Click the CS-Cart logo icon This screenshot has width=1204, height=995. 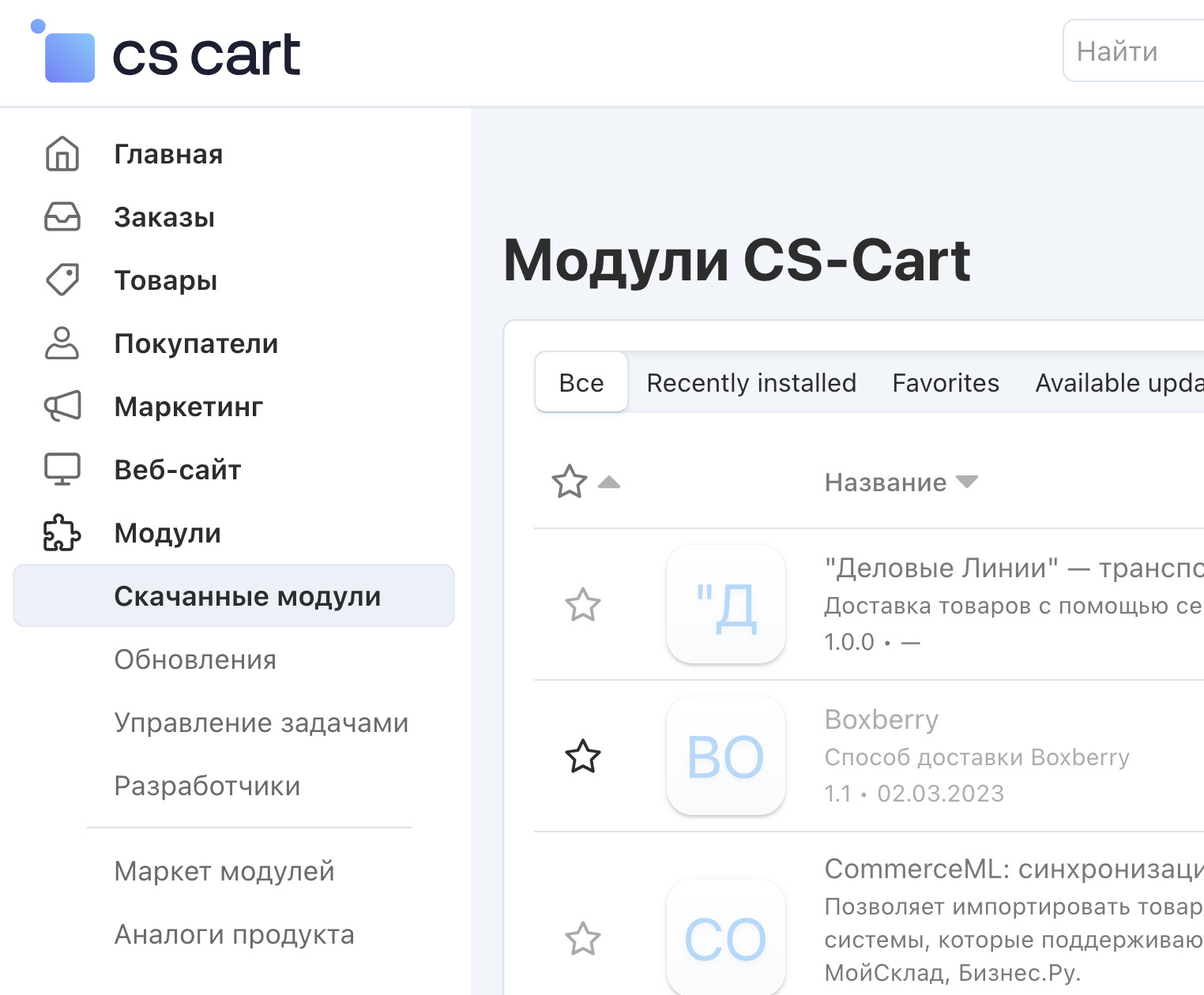click(x=68, y=55)
